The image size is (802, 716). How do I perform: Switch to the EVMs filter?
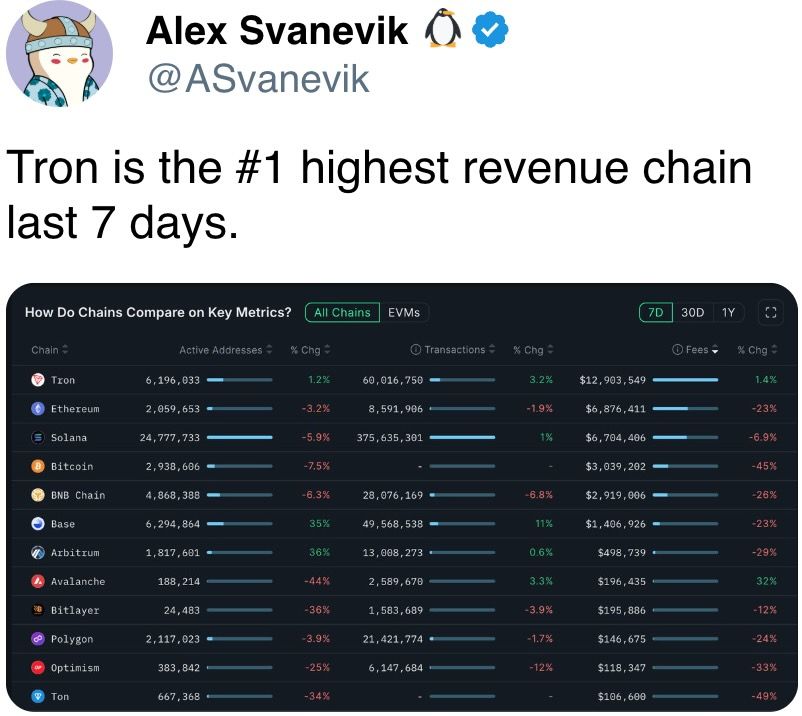tap(404, 312)
